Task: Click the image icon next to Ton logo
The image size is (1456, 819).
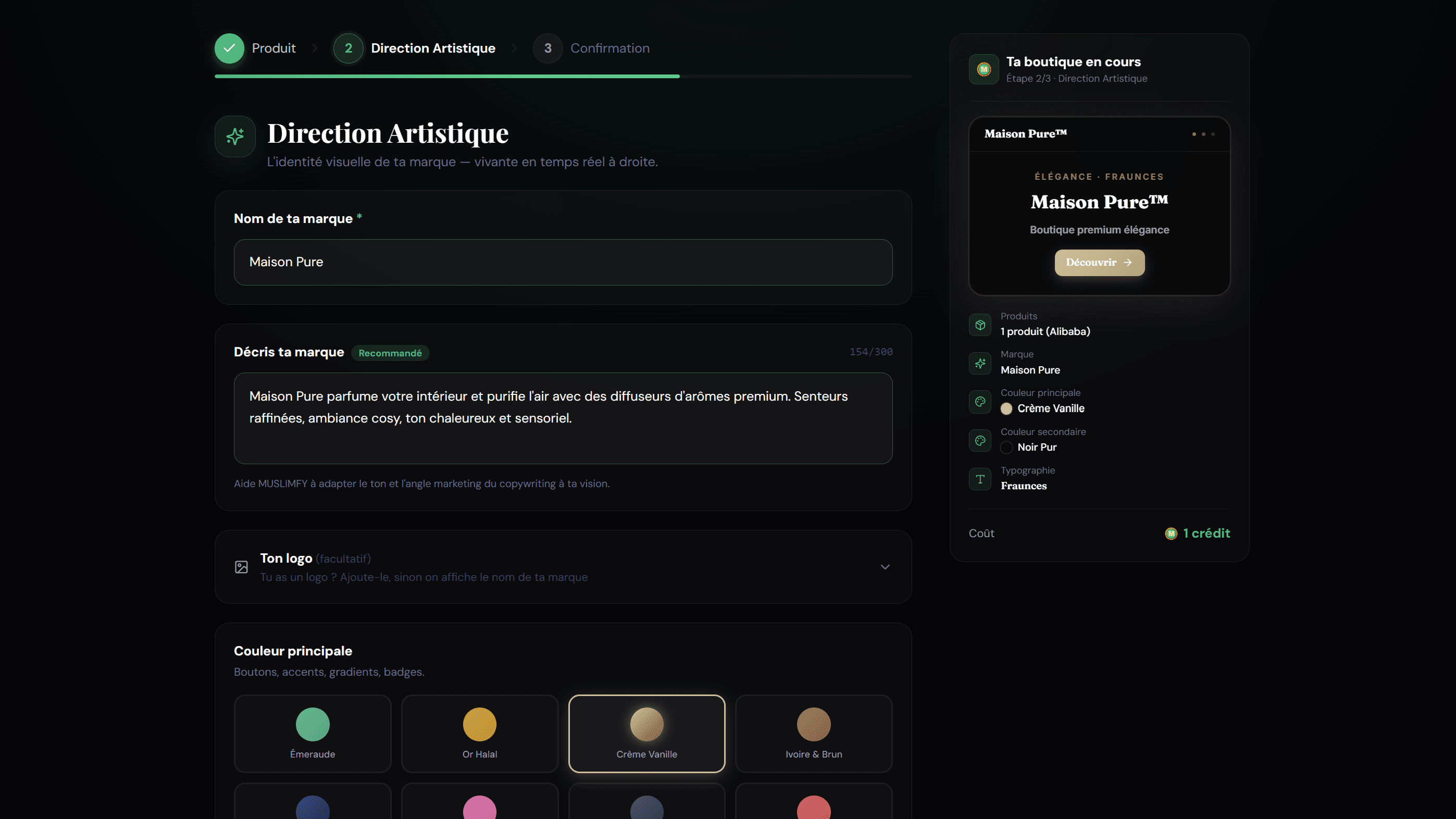Action: coord(241,567)
